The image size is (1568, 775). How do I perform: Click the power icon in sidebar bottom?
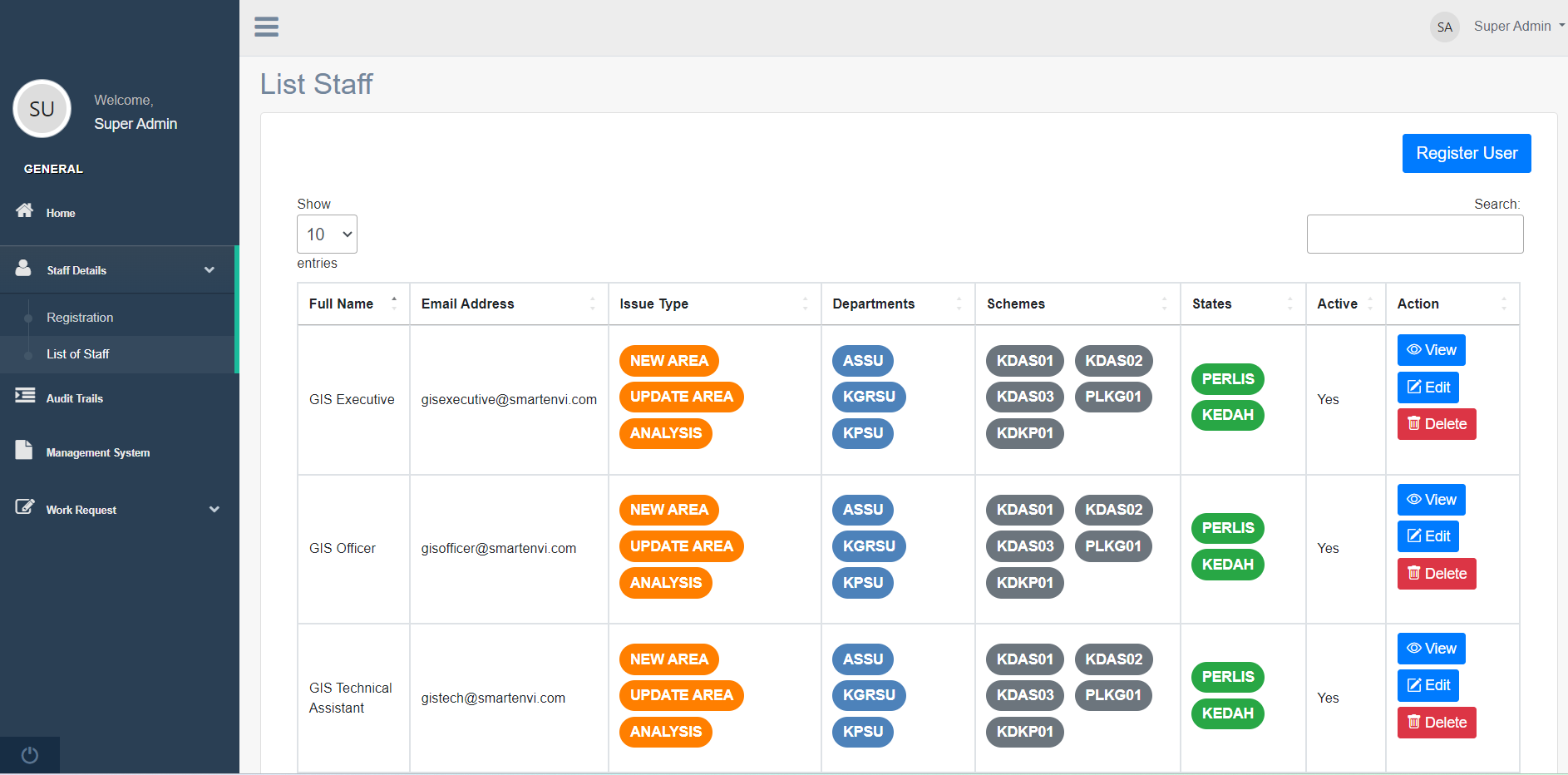[x=30, y=755]
